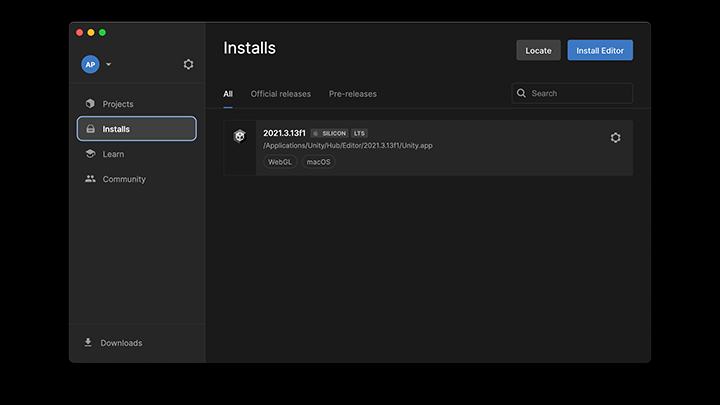Viewport: 720px width, 405px height.
Task: Click the Installs lock icon
Action: [x=90, y=129]
